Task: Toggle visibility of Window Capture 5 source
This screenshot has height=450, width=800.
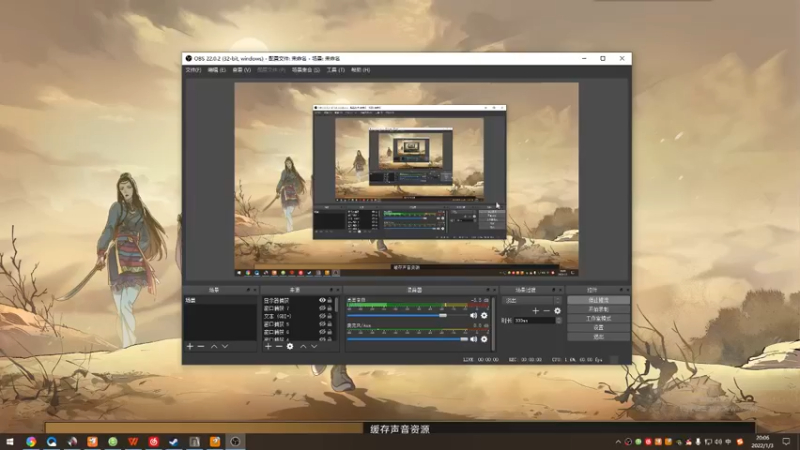Action: (x=322, y=324)
